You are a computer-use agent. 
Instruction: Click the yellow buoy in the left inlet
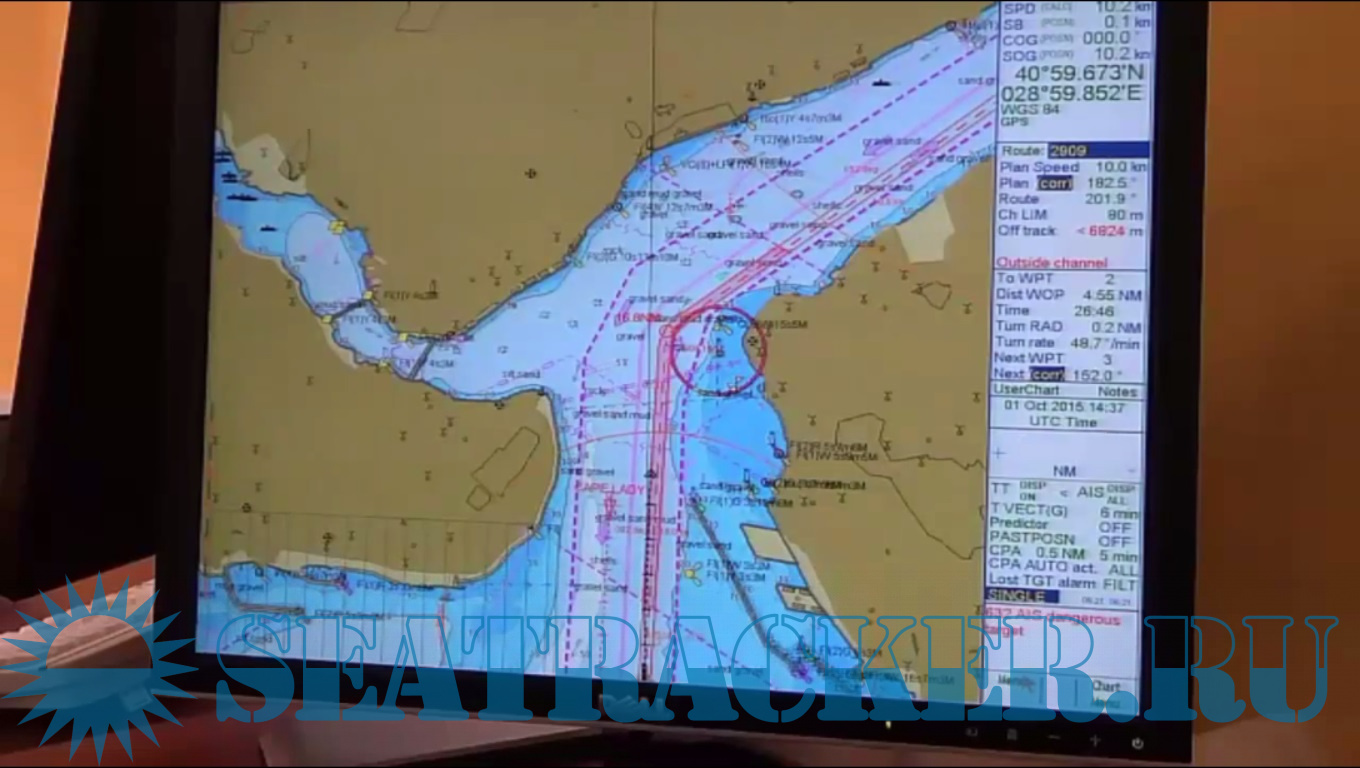(x=337, y=228)
